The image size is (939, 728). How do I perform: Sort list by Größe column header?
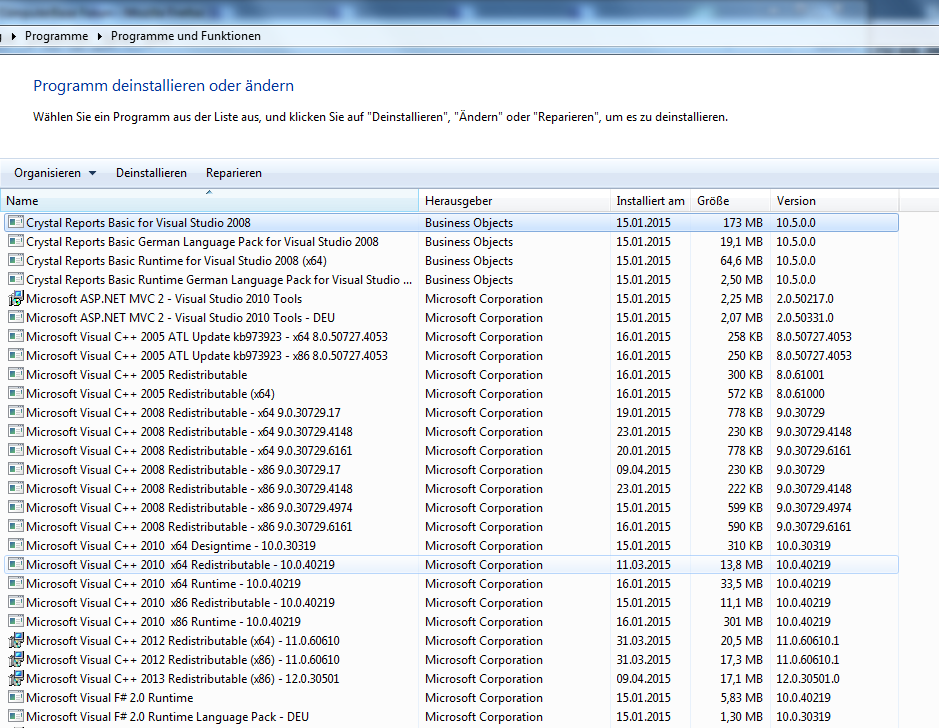tap(730, 201)
